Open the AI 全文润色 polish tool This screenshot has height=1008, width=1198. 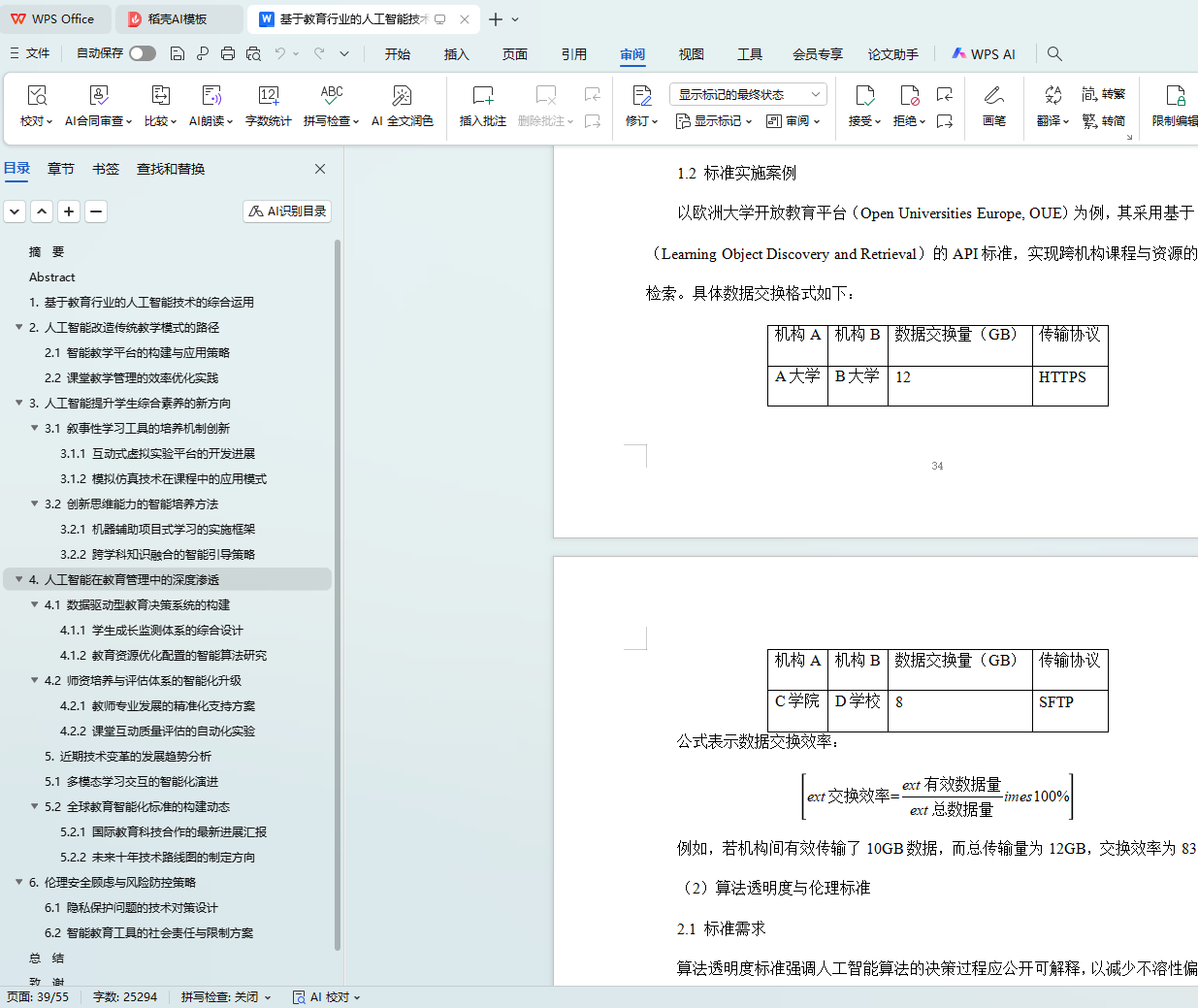tap(402, 96)
